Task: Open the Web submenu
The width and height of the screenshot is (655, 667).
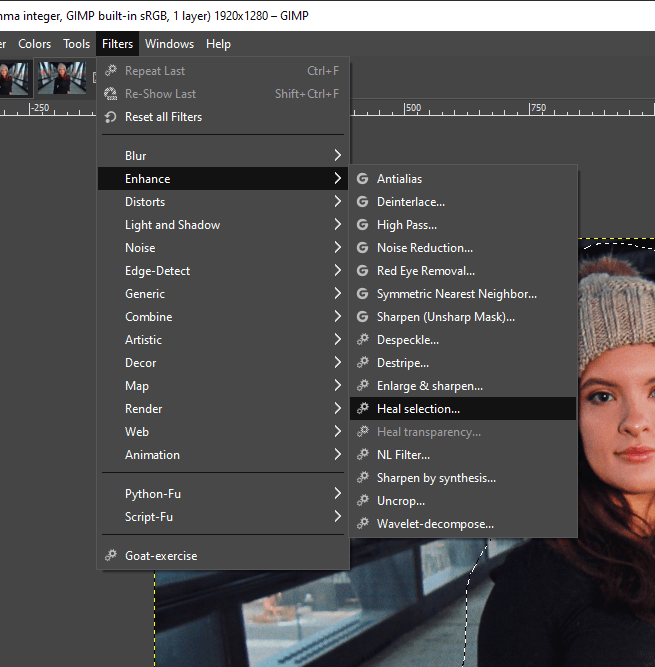Action: [x=223, y=431]
